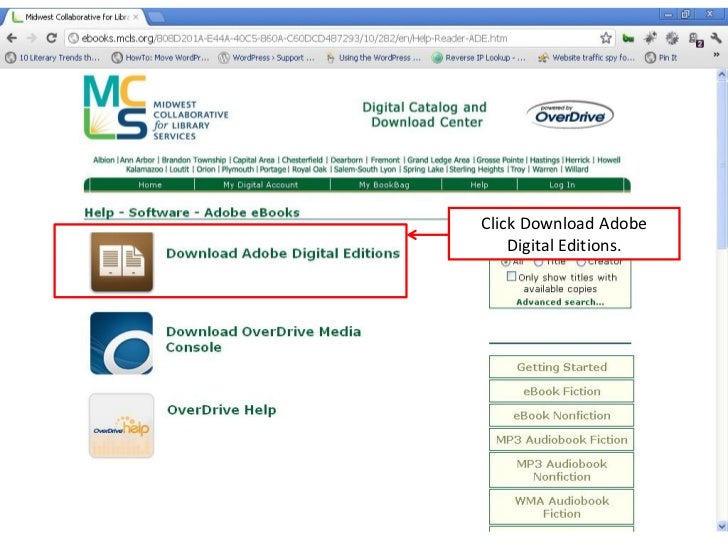Click Download OverDrive Media Console link
The height and width of the screenshot is (546, 728).
pyautogui.click(x=263, y=339)
